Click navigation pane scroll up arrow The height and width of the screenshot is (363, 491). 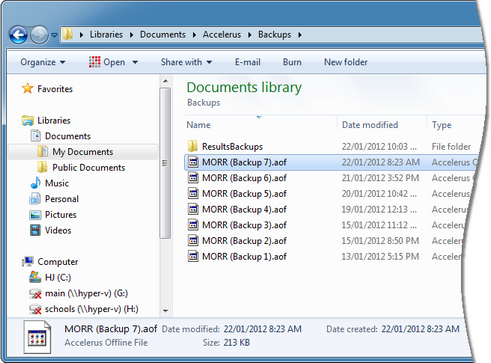point(165,81)
